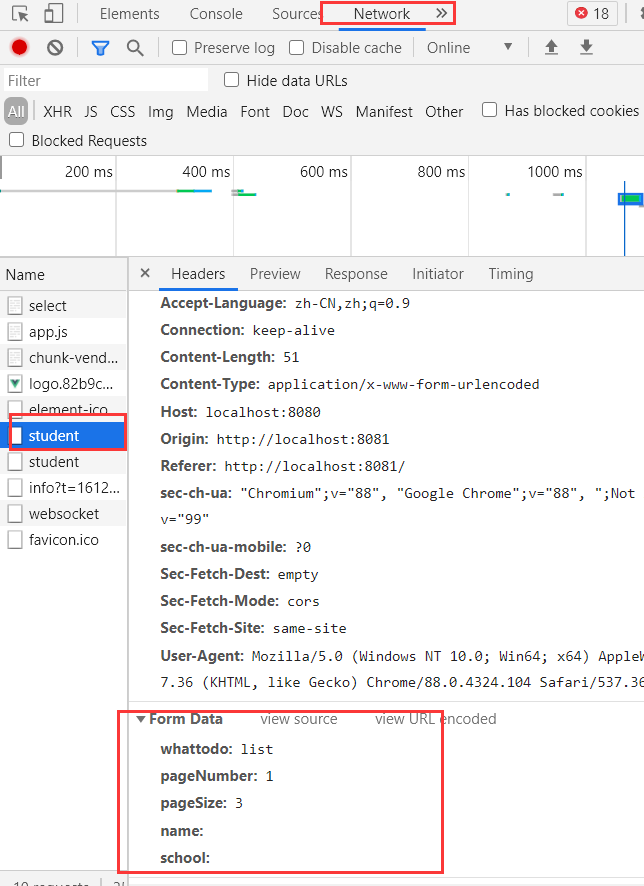Import HAR file with upload arrow
This screenshot has height=886, width=644.
coord(551,47)
